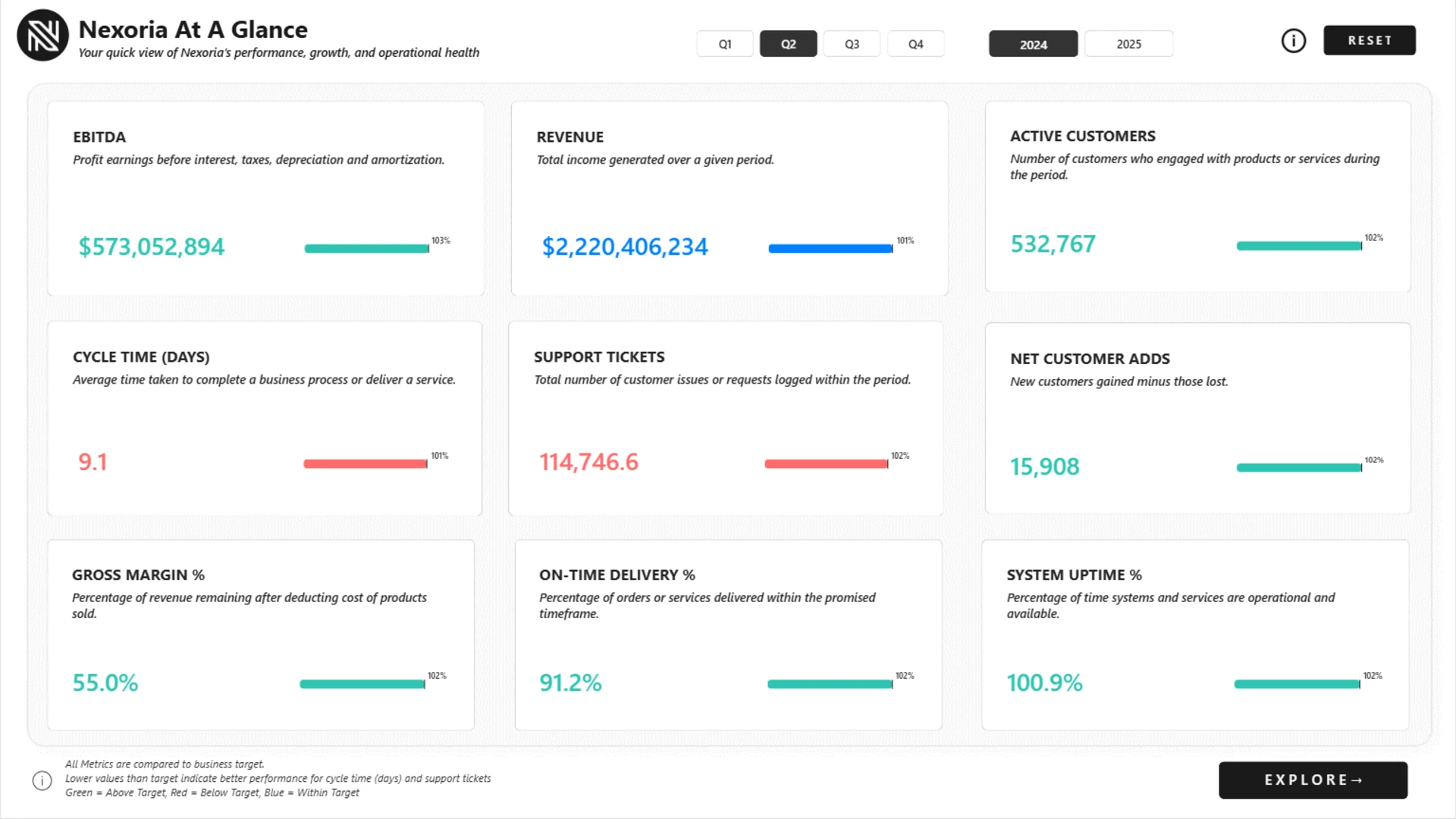Choose the Q4 quarter option

(915, 44)
